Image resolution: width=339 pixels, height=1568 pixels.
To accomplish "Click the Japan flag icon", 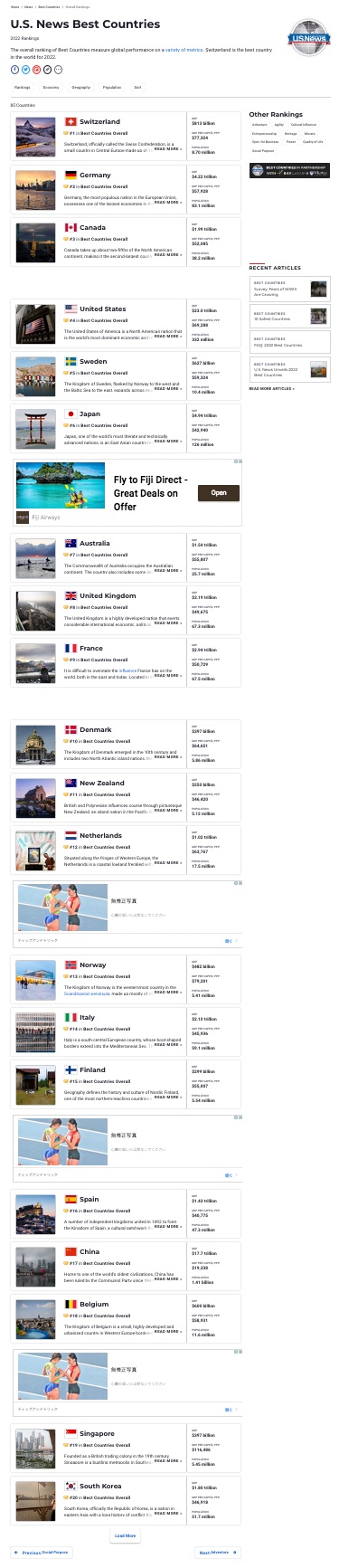I will 71,414.
